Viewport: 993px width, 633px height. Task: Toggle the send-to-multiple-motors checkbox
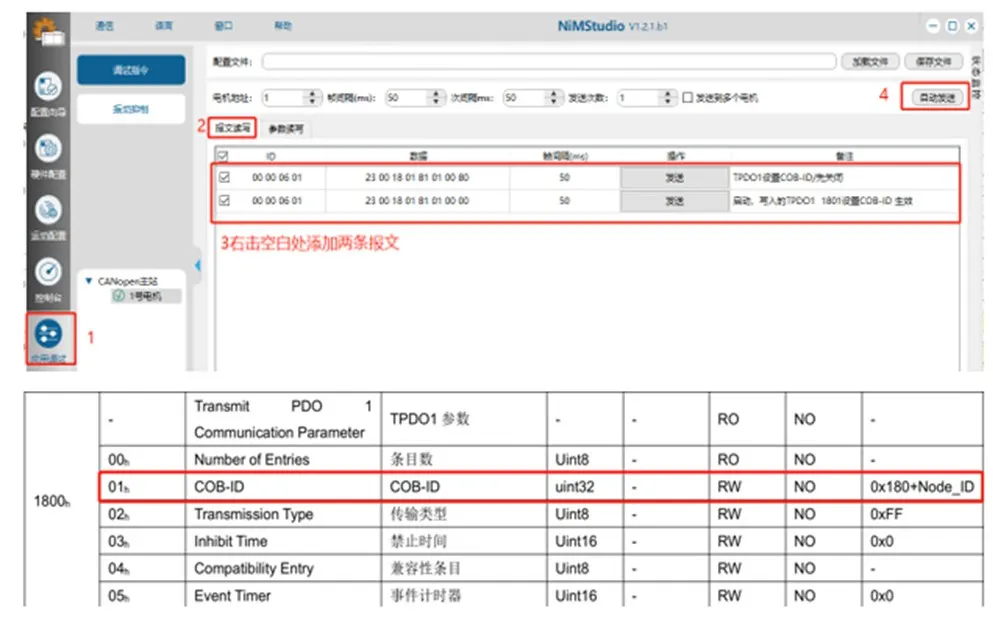(687, 97)
